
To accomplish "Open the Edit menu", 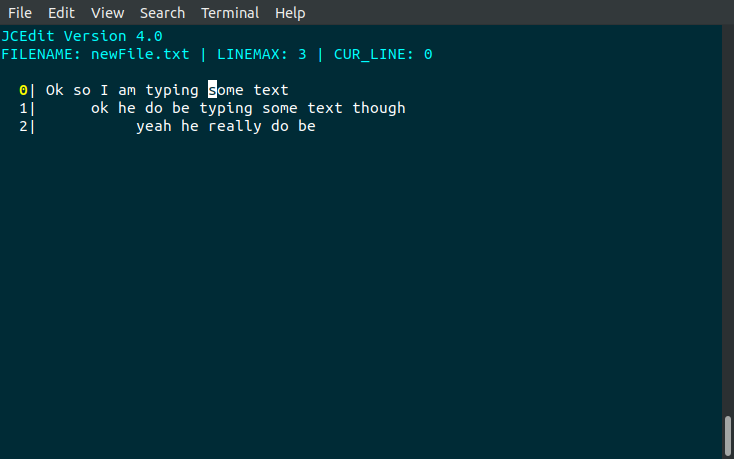I will (61, 13).
